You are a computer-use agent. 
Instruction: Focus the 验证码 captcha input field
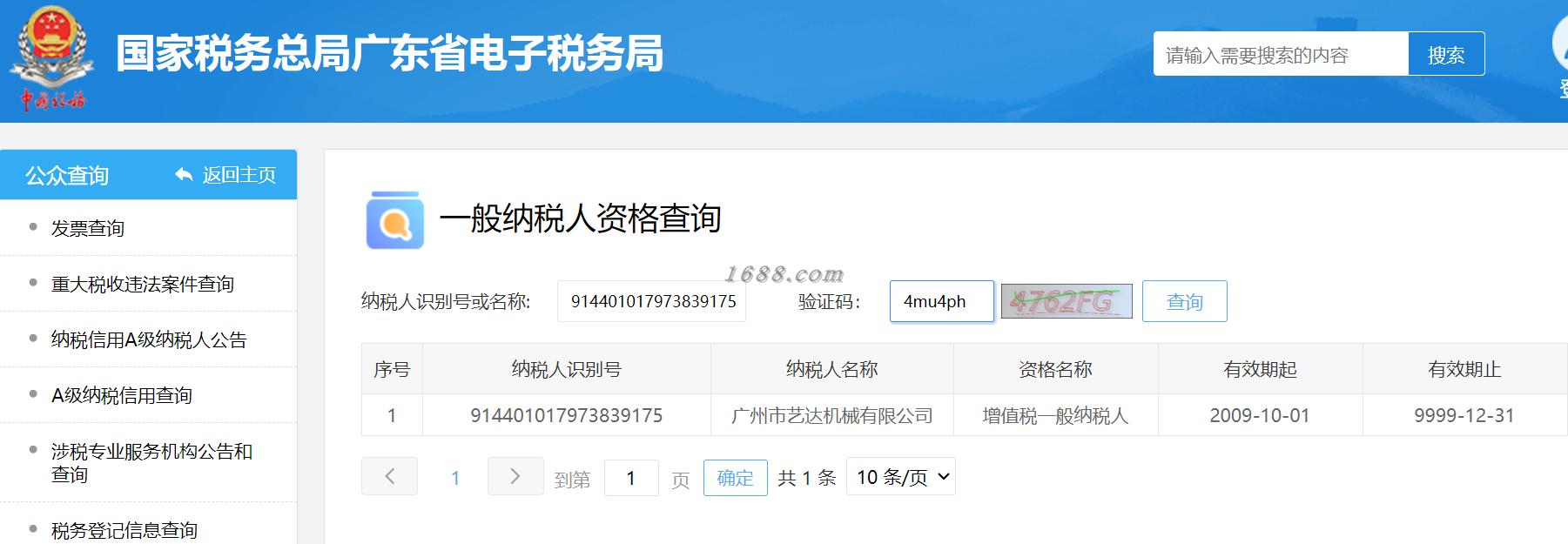click(x=942, y=301)
